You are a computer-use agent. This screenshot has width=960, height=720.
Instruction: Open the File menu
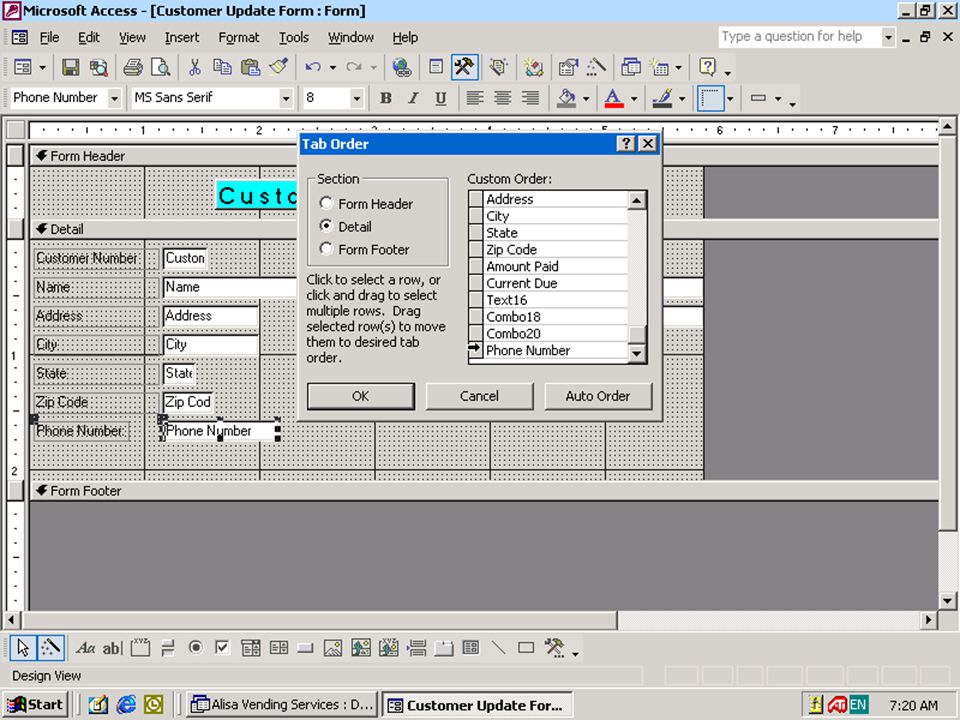click(49, 37)
